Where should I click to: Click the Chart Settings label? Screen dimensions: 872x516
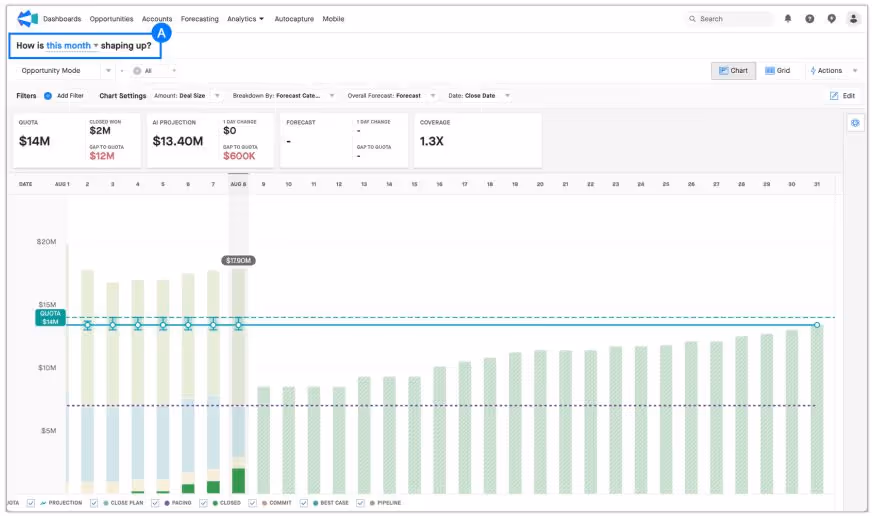122,96
